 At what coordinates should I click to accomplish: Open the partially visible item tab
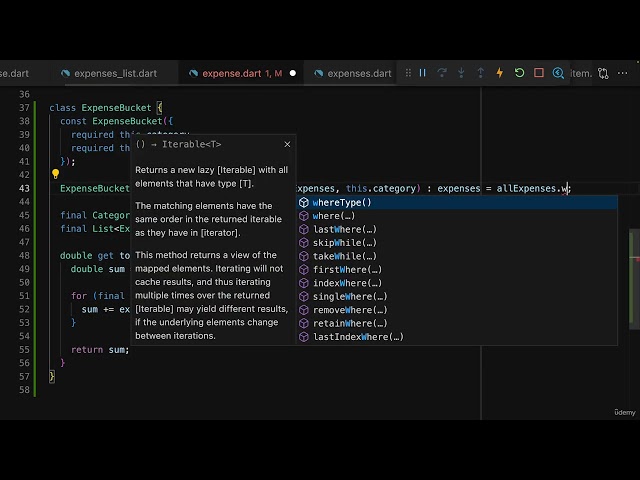pos(581,73)
